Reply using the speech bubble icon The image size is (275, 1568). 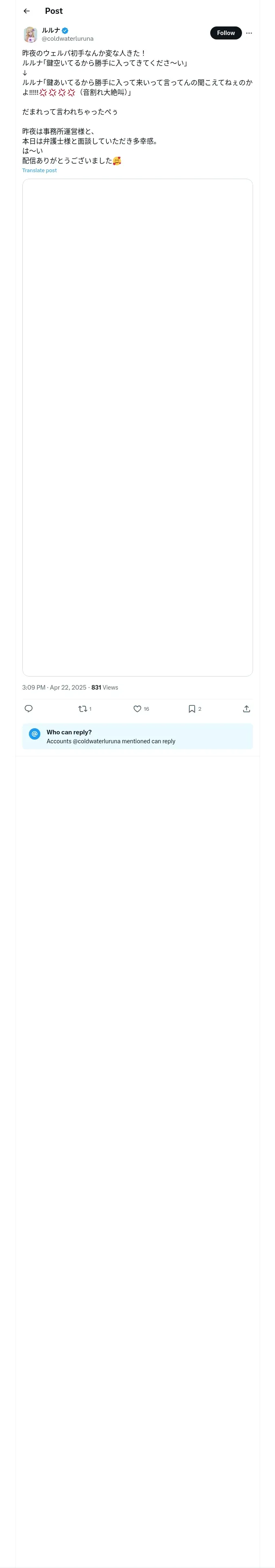point(29,709)
